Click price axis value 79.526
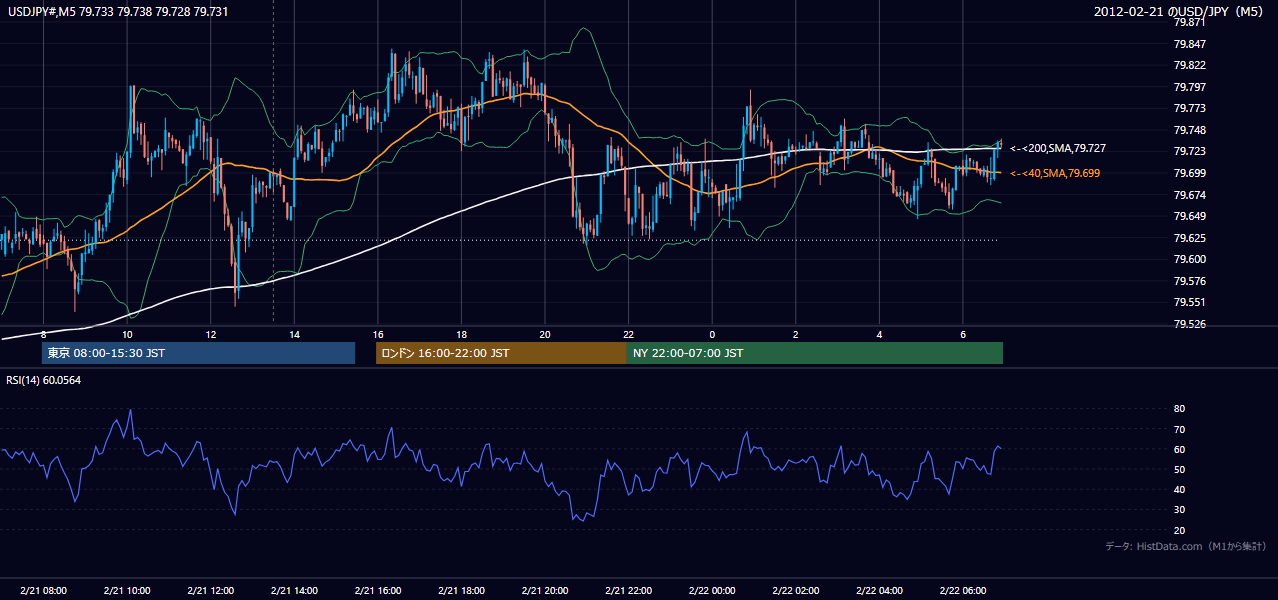The width and height of the screenshot is (1278, 600). pos(1190,324)
